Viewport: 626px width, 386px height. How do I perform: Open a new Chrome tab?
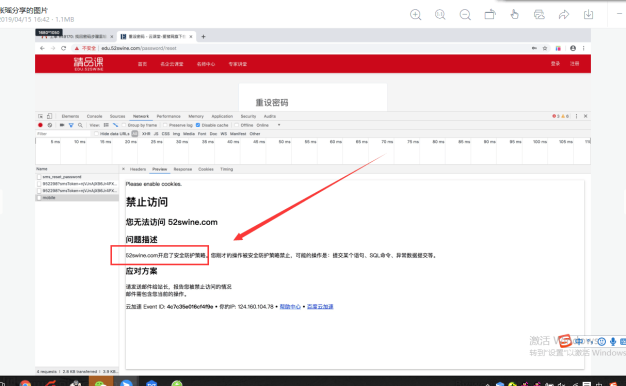203,36
